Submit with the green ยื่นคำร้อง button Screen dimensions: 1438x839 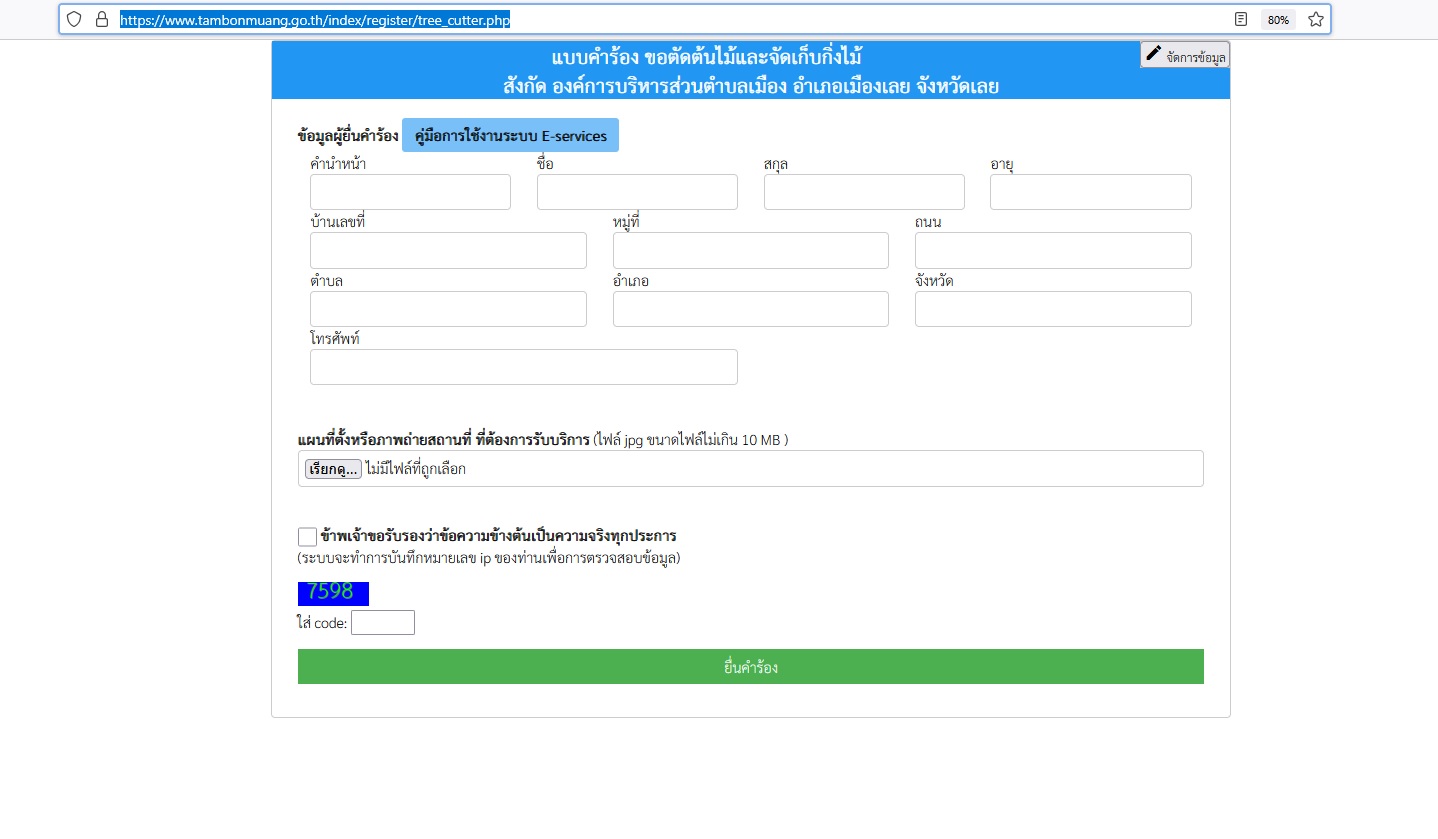(751, 667)
